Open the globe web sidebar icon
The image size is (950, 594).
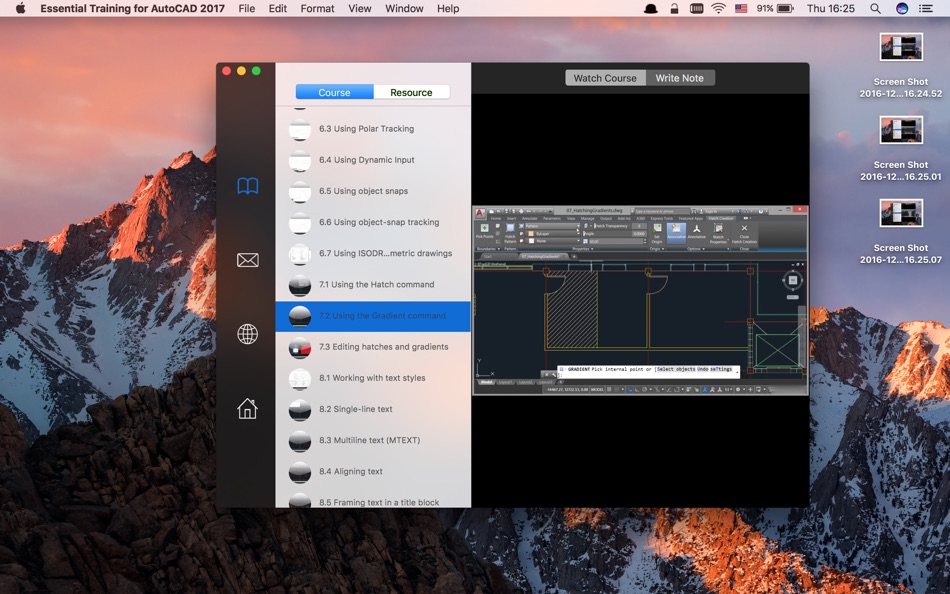click(247, 334)
